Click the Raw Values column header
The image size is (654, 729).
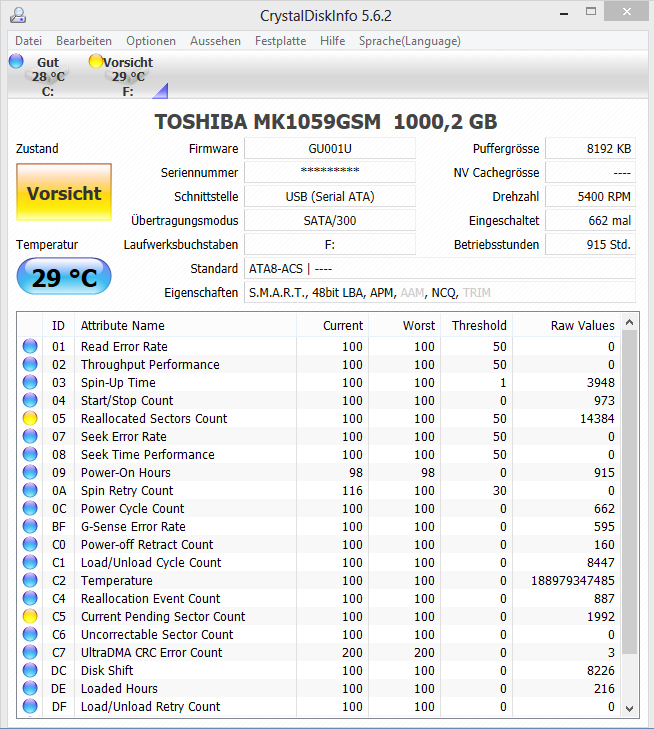pos(566,325)
